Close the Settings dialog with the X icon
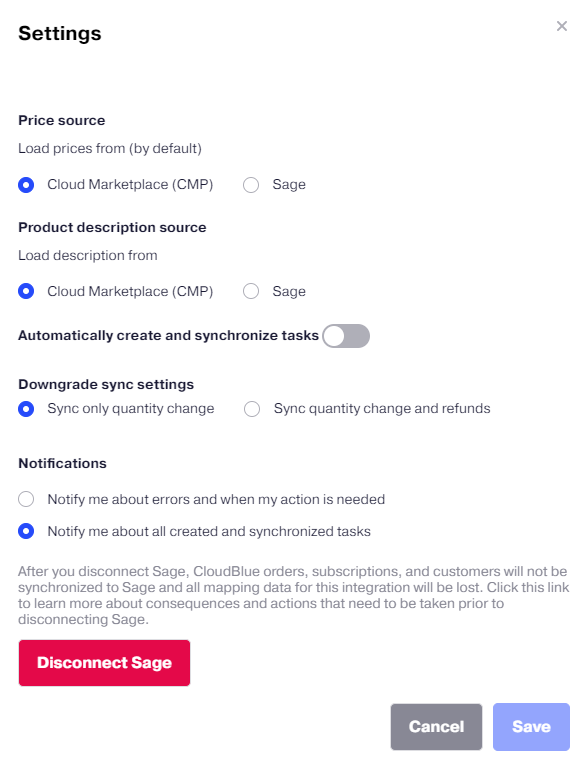Image resolution: width=583 pixels, height=765 pixels. pyautogui.click(x=562, y=26)
